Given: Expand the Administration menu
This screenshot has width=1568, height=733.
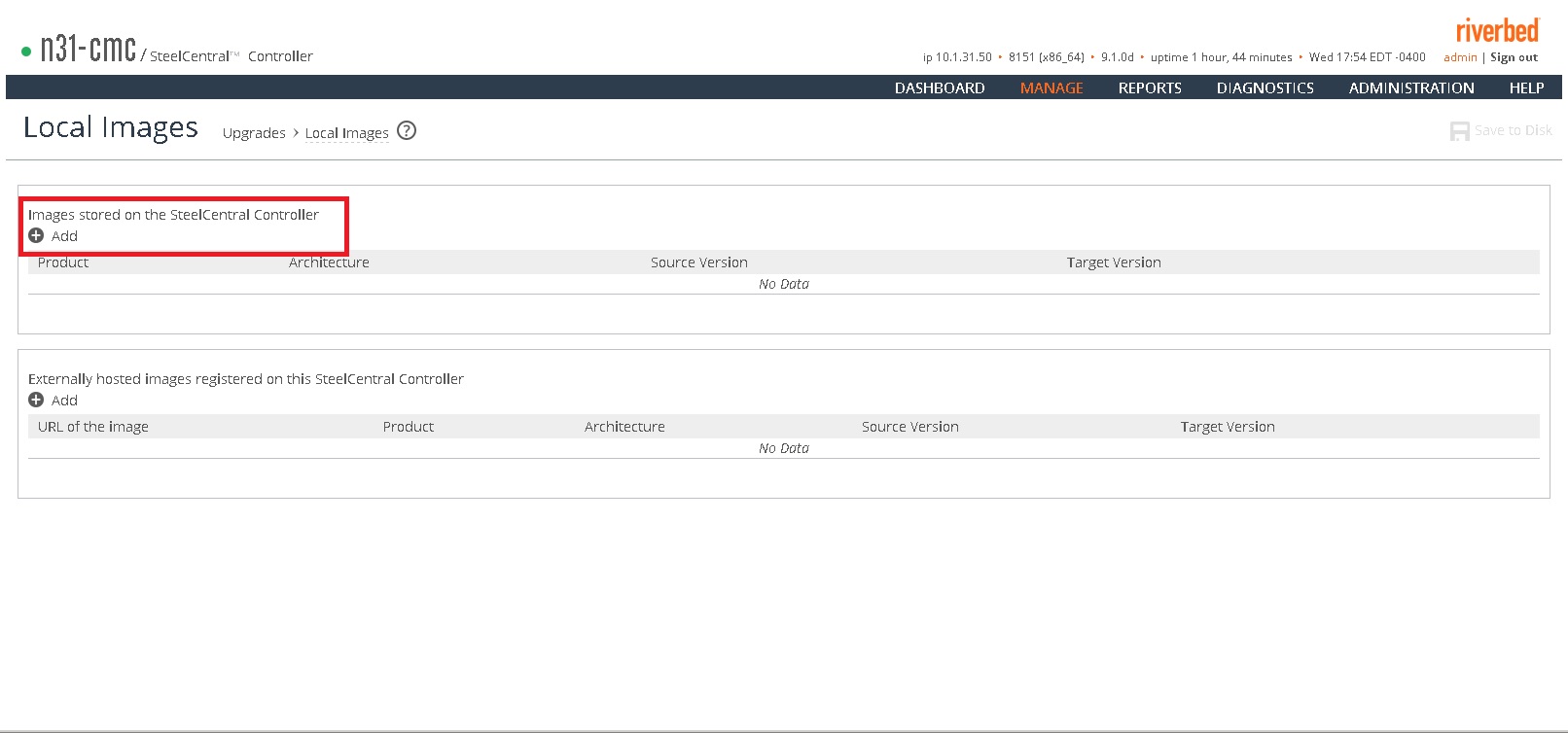Looking at the screenshot, I should coord(1410,87).
